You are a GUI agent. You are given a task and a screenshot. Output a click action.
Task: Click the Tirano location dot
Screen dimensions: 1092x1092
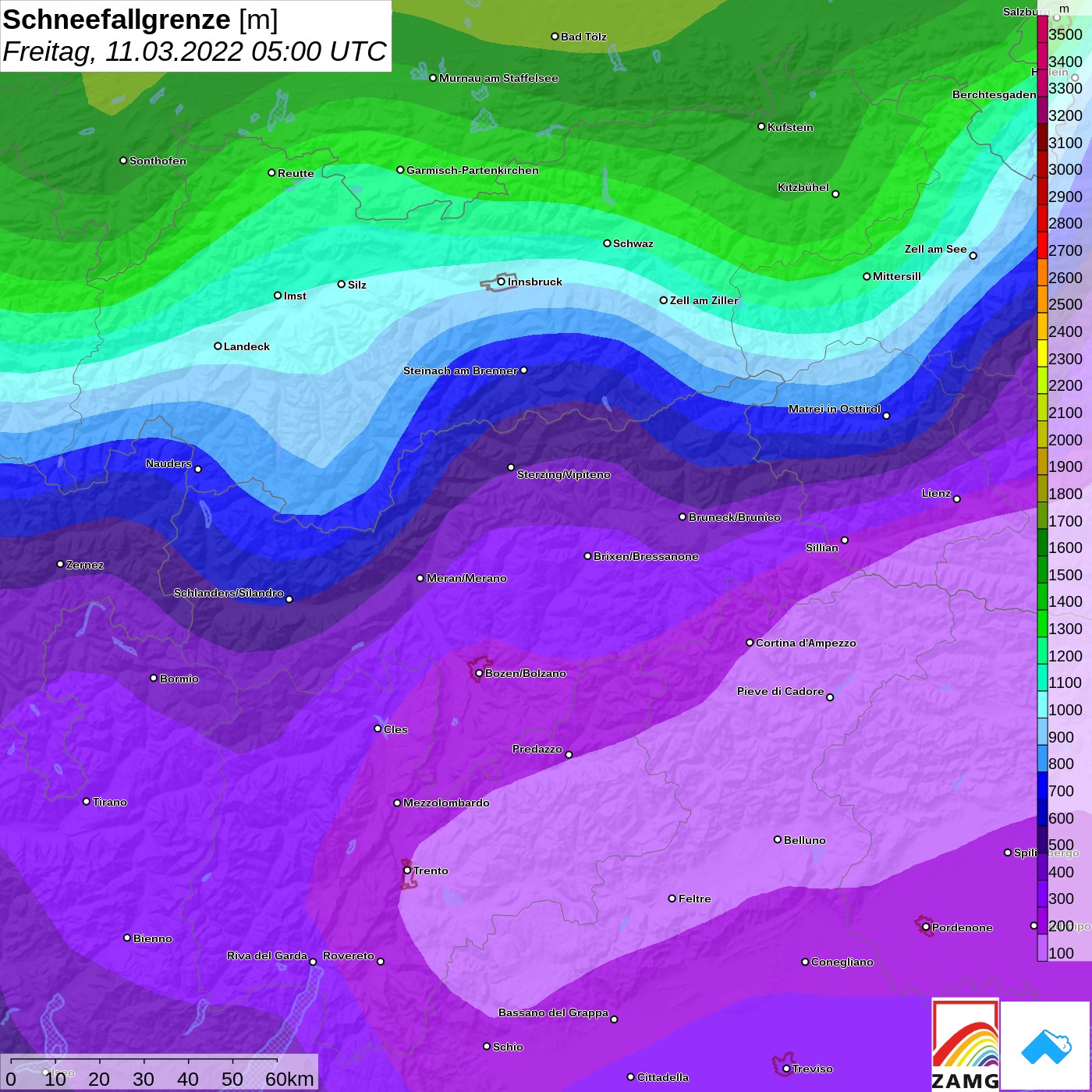coord(87,801)
